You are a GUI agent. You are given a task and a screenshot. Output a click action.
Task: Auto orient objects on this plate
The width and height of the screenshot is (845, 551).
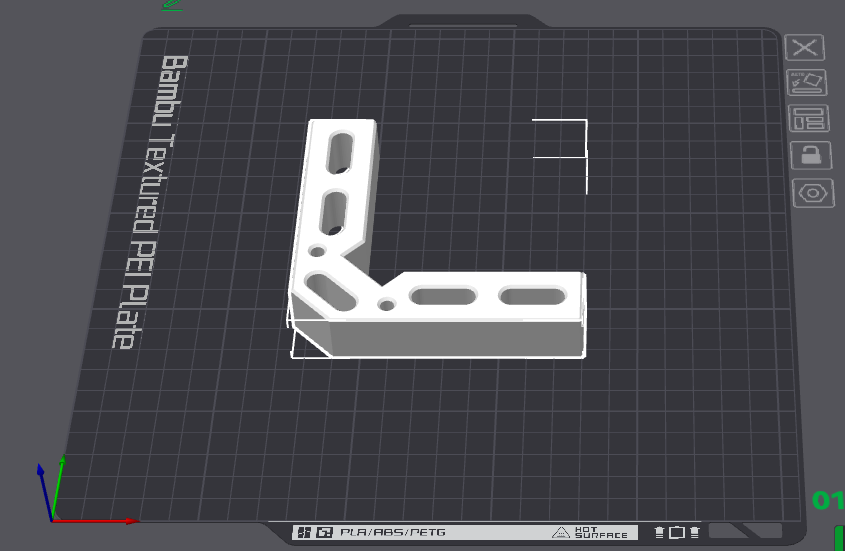click(807, 82)
